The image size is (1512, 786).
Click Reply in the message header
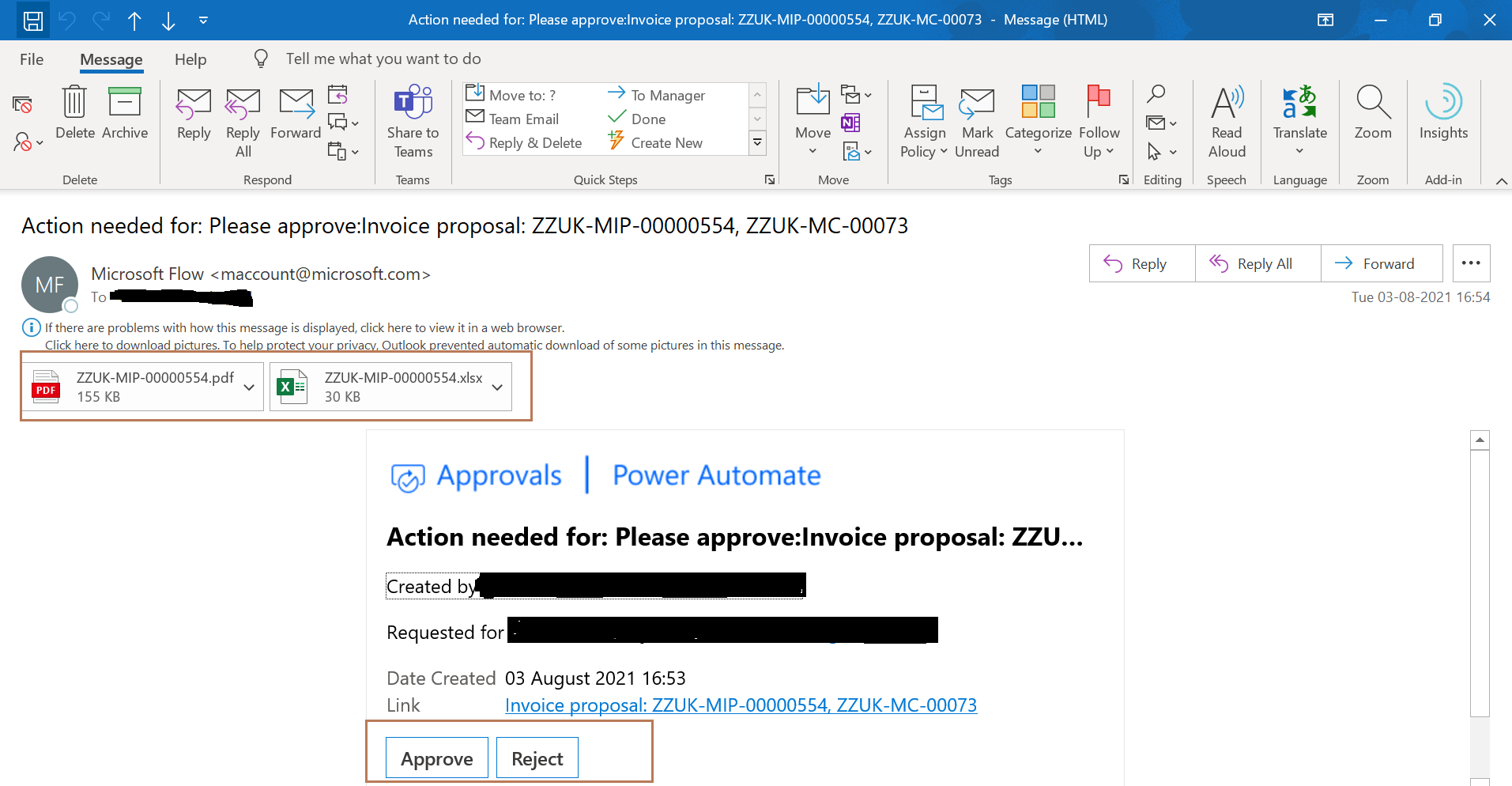1142,263
